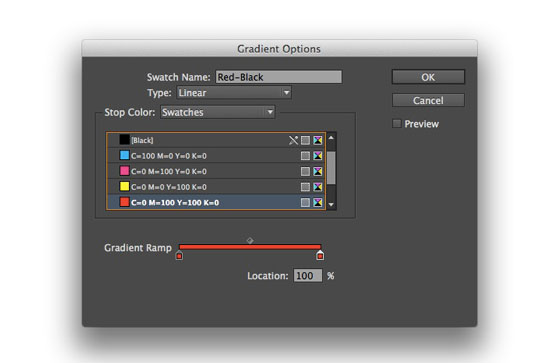The image size is (550, 363).
Task: Click the red gradient ramp bar
Action: [x=250, y=247]
